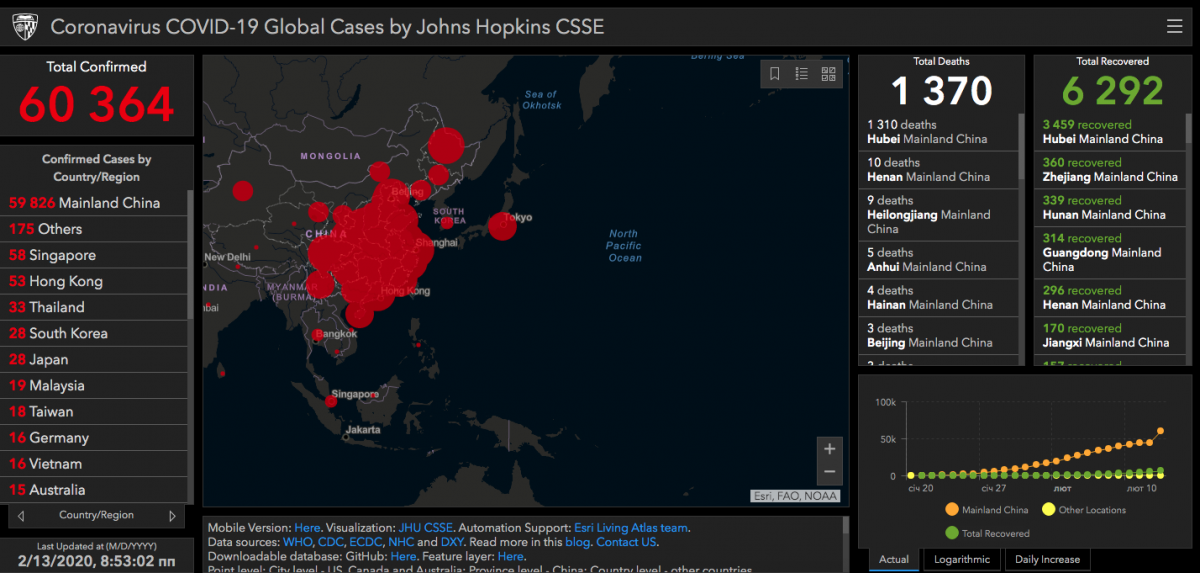Switch to the Logarithmic chart tab
Image resolution: width=1200 pixels, height=573 pixels.
962,559
